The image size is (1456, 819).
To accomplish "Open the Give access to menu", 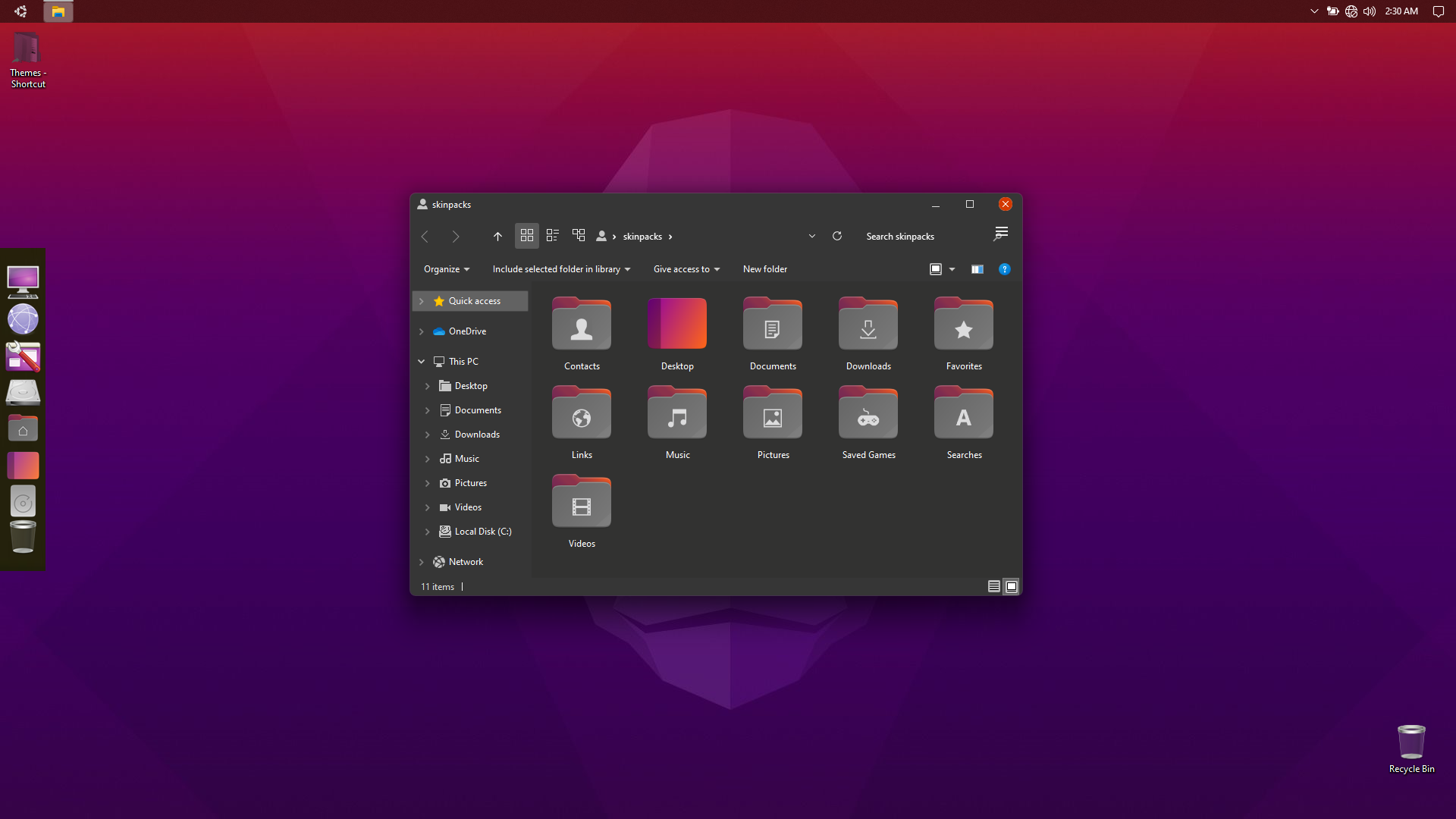I will [x=686, y=269].
